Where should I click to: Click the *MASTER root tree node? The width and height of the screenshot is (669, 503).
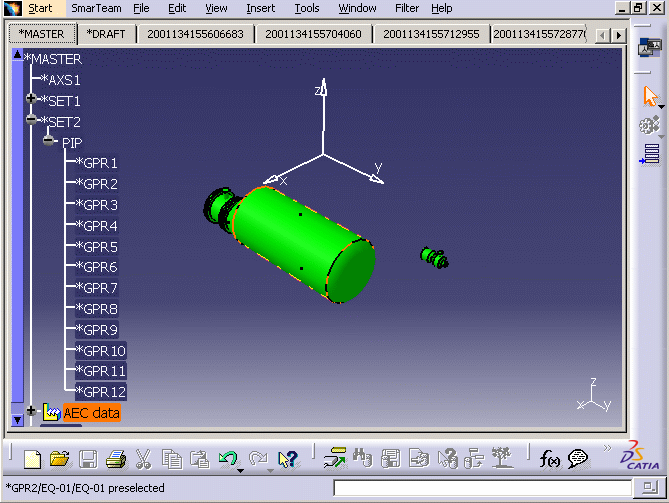tap(53, 59)
